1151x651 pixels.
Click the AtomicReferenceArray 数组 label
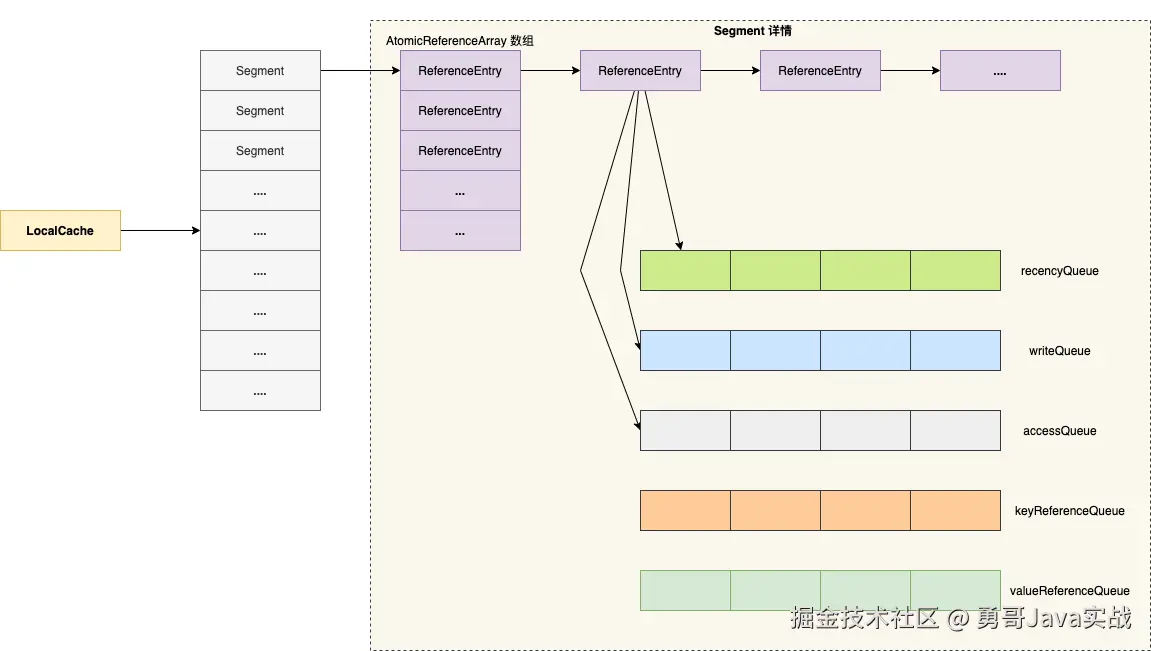coord(460,41)
